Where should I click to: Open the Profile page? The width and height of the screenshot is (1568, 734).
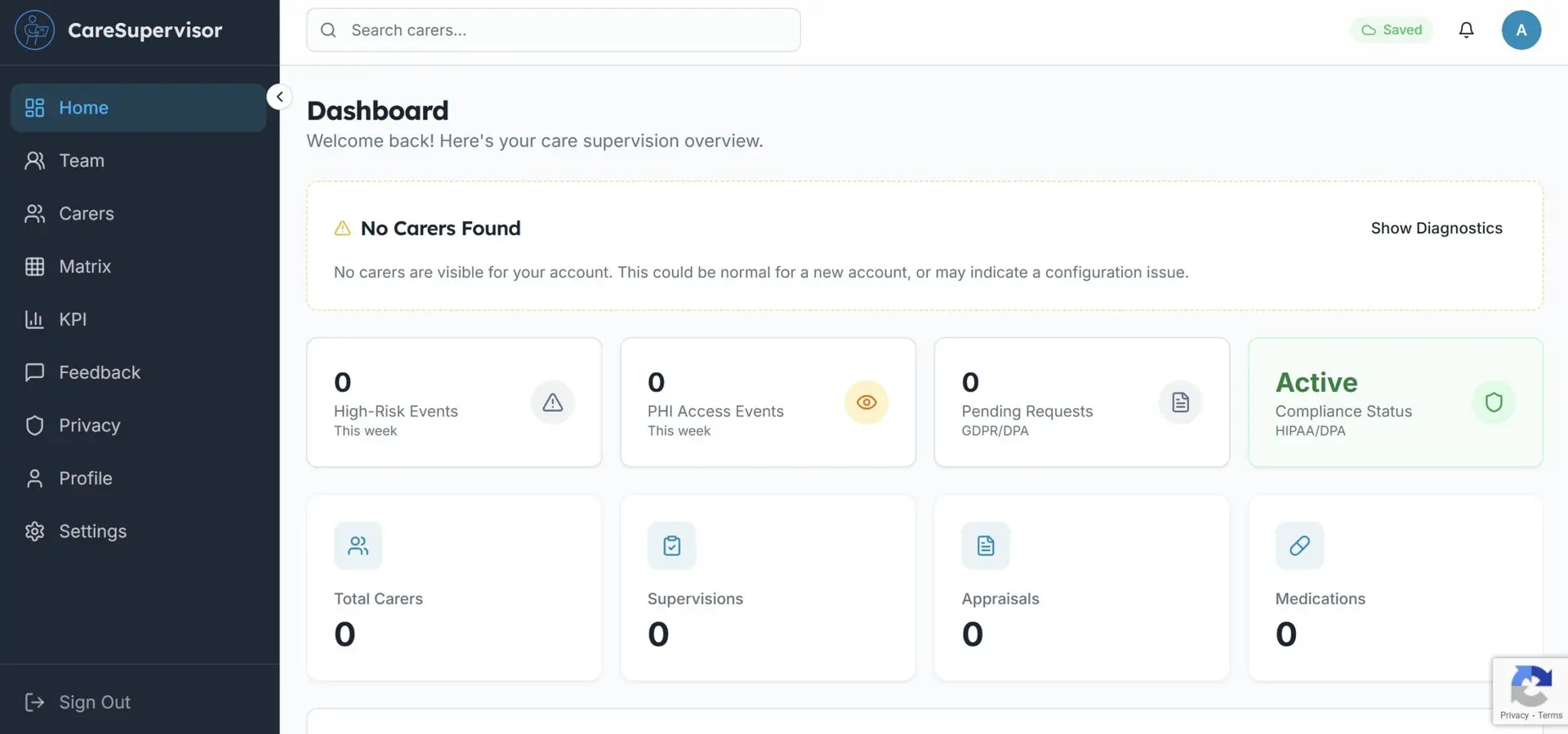[x=138, y=478]
